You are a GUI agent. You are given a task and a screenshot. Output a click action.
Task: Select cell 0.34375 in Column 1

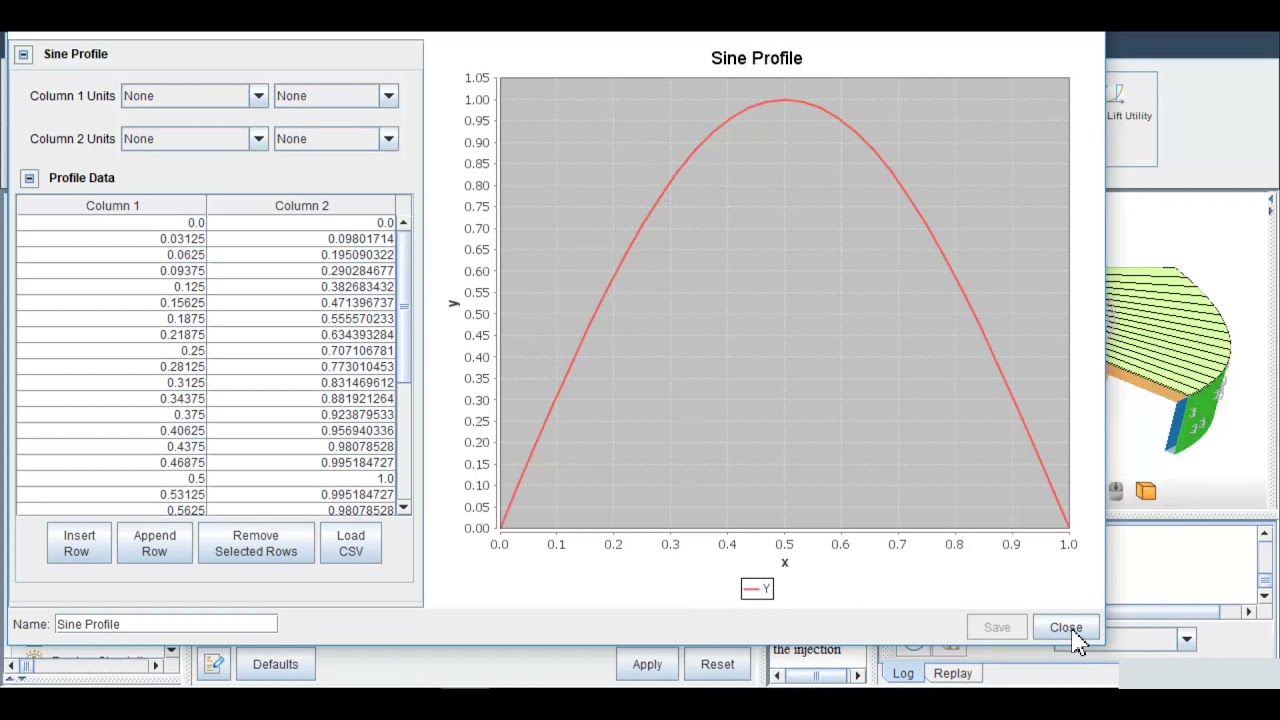pyautogui.click(x=112, y=399)
